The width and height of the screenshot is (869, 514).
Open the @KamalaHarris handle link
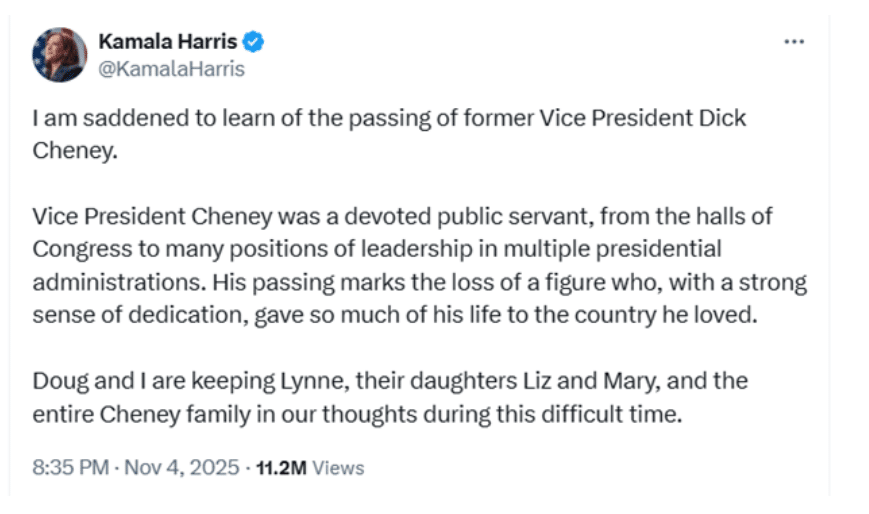[171, 69]
